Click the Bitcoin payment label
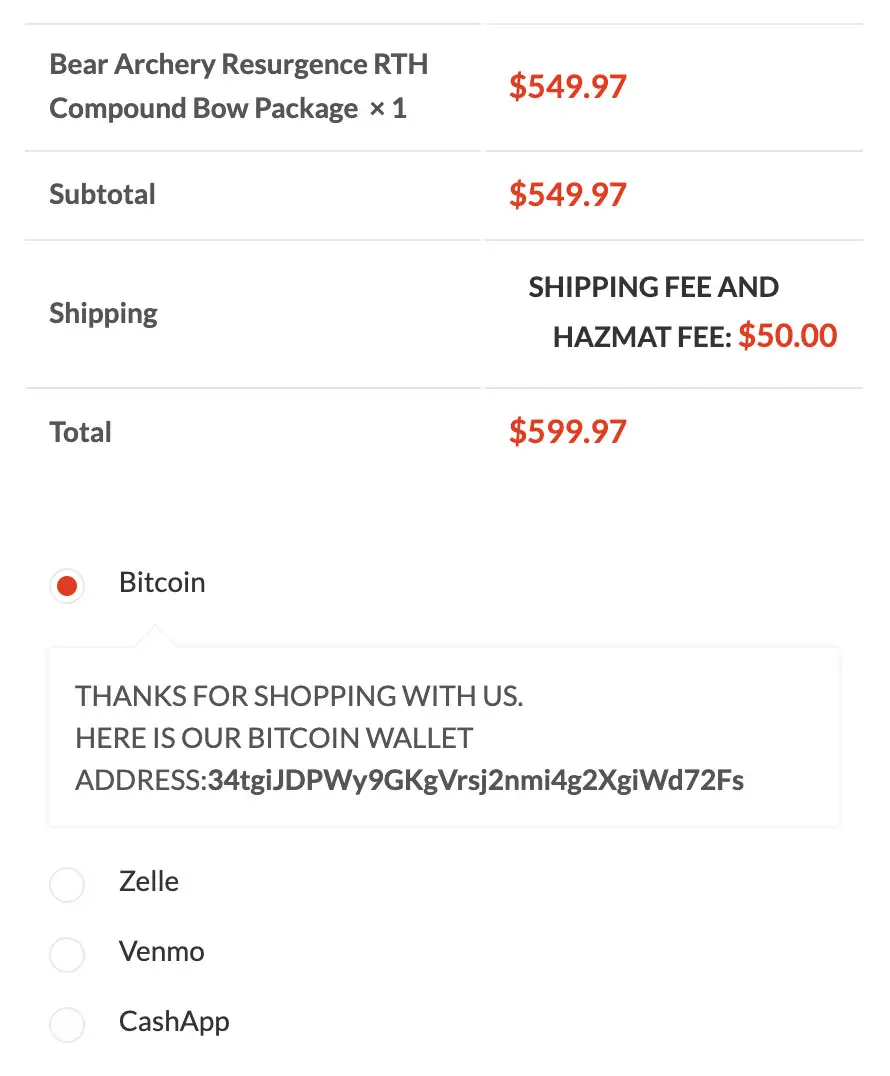890x1076 pixels. [162, 583]
